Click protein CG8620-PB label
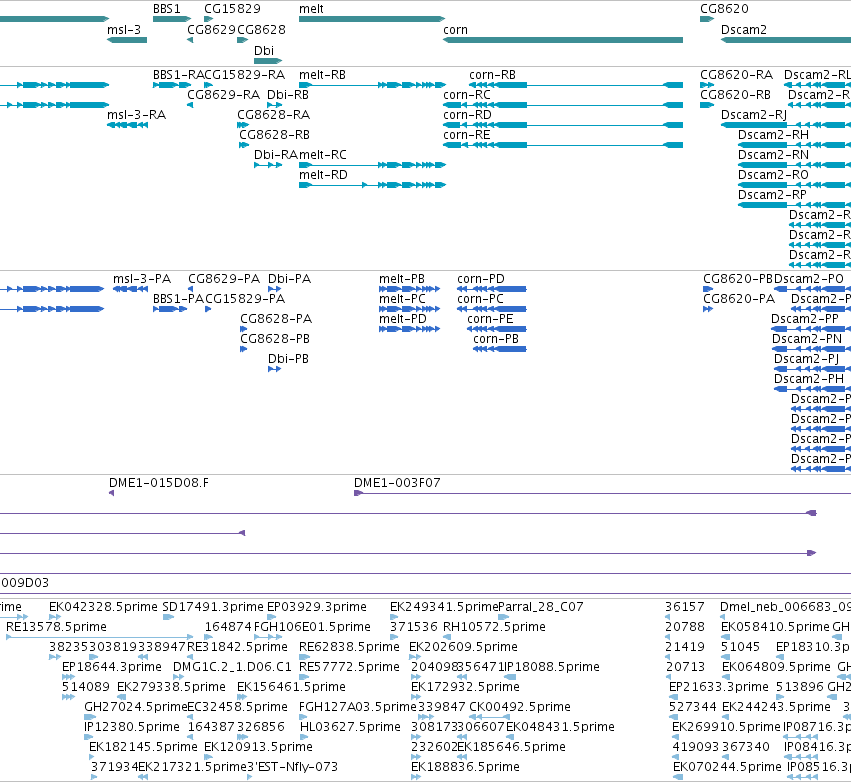This screenshot has width=851, height=782. click(x=738, y=279)
